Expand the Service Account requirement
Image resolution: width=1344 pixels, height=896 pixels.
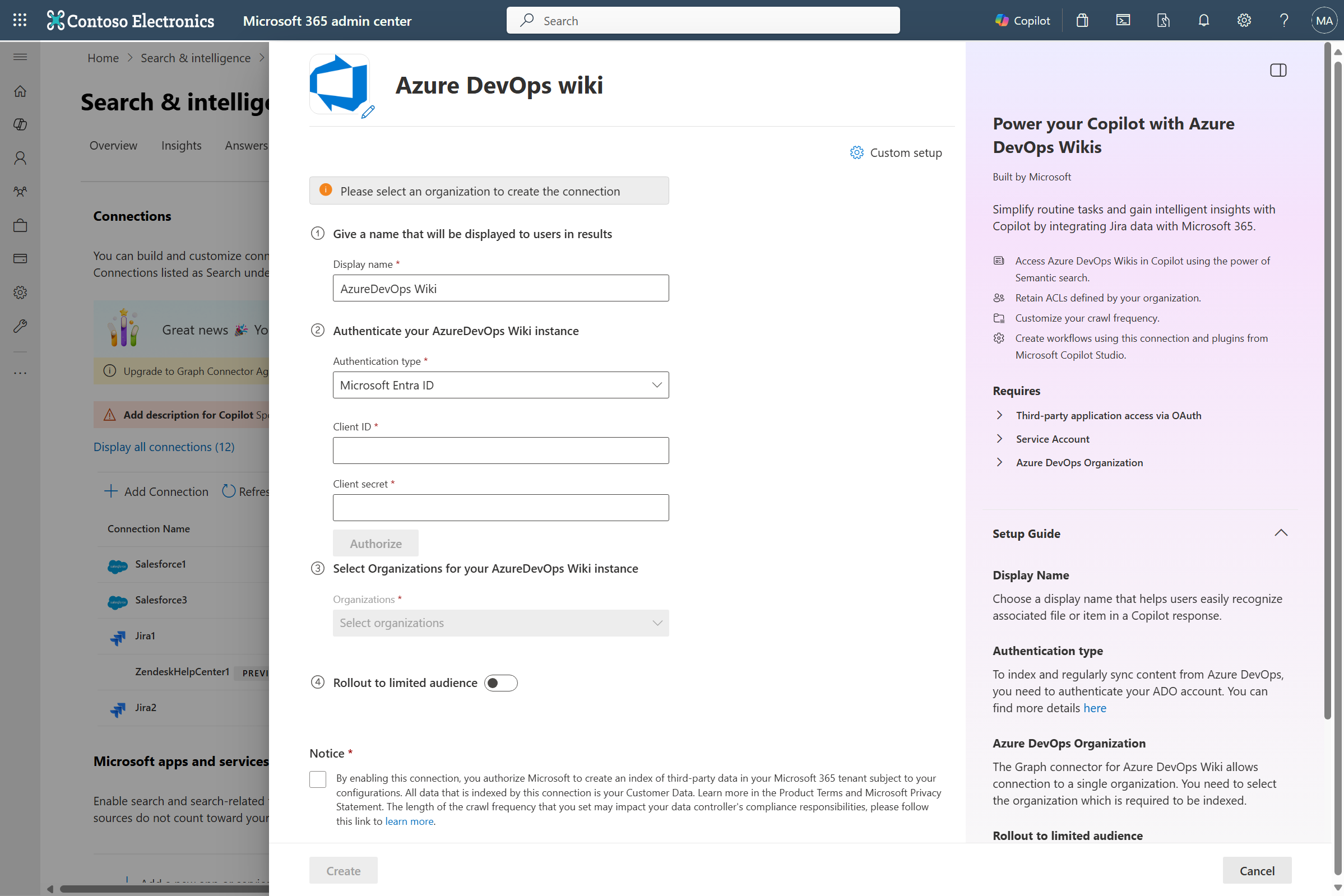(1052, 439)
